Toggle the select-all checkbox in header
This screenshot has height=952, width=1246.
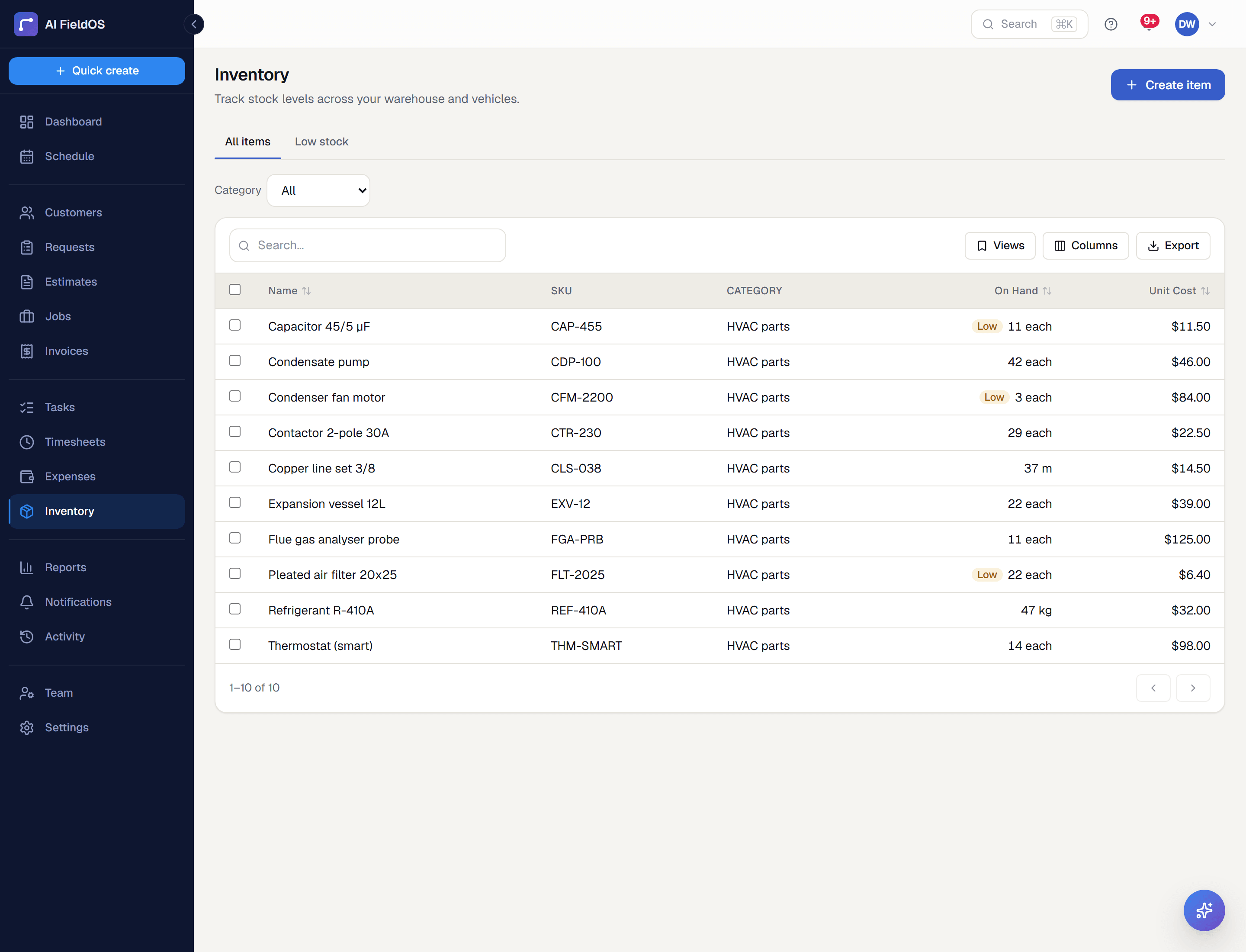(x=235, y=289)
